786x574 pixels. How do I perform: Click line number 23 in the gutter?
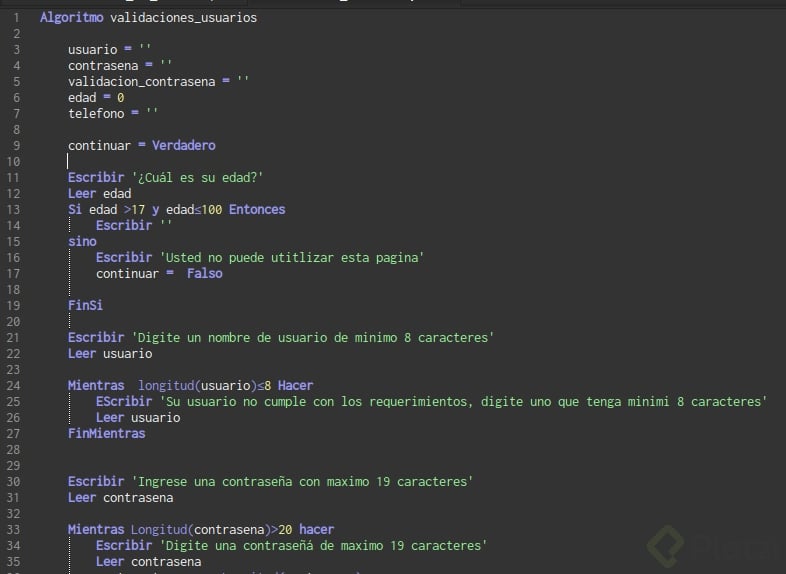[13, 370]
